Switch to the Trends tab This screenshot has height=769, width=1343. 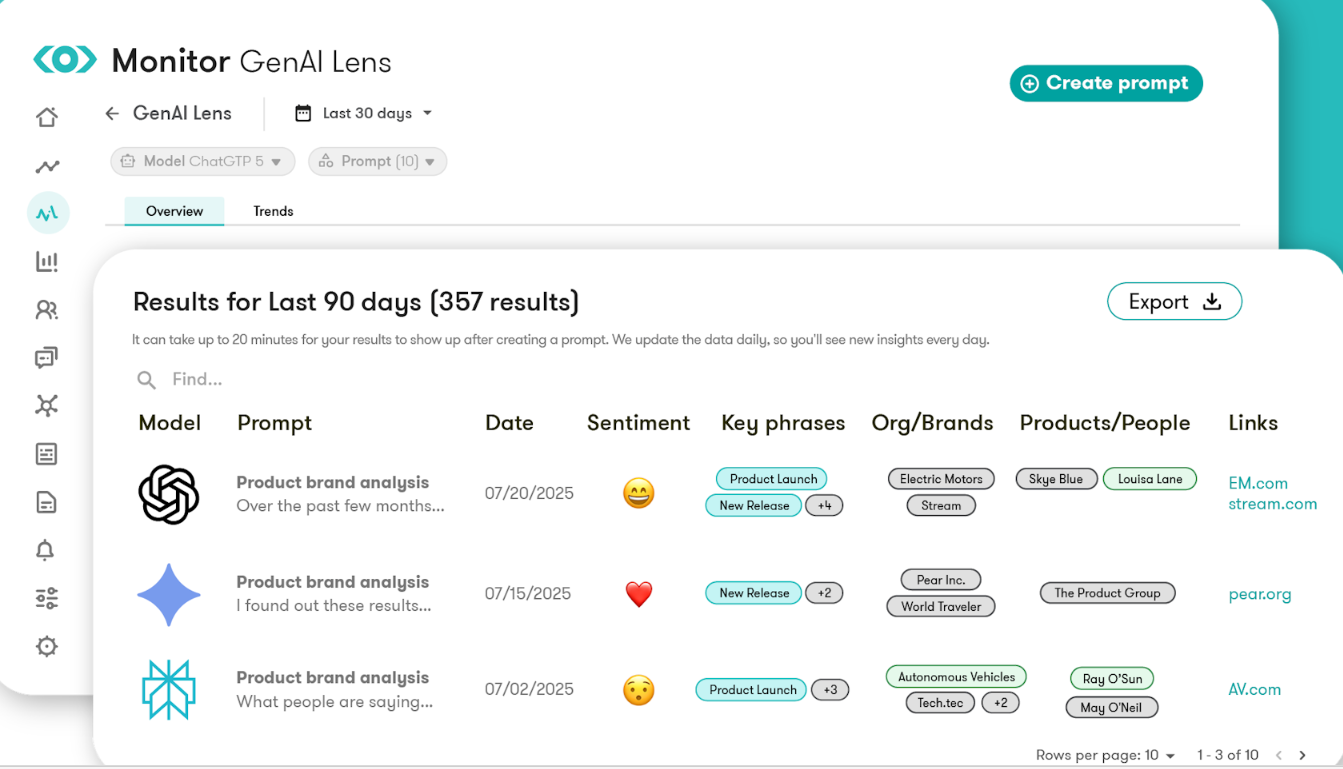click(x=273, y=211)
